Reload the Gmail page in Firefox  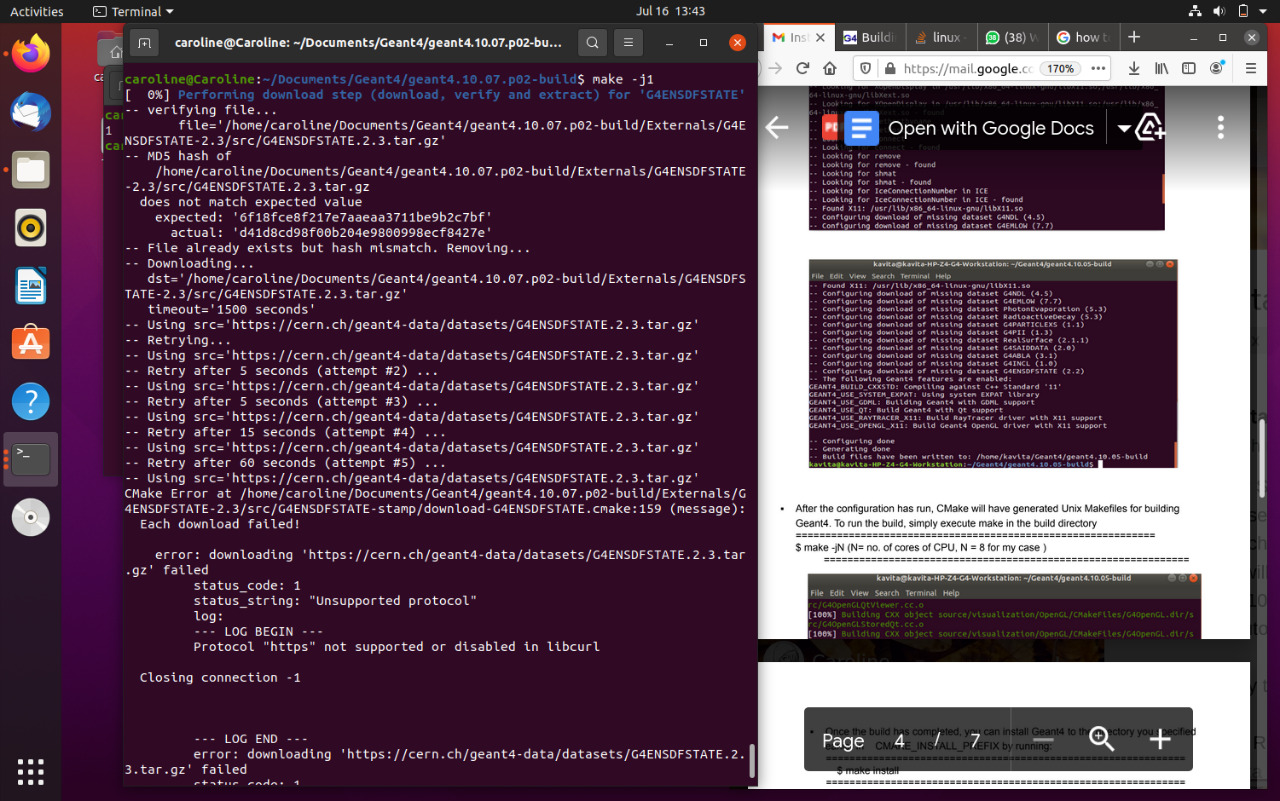[802, 69]
